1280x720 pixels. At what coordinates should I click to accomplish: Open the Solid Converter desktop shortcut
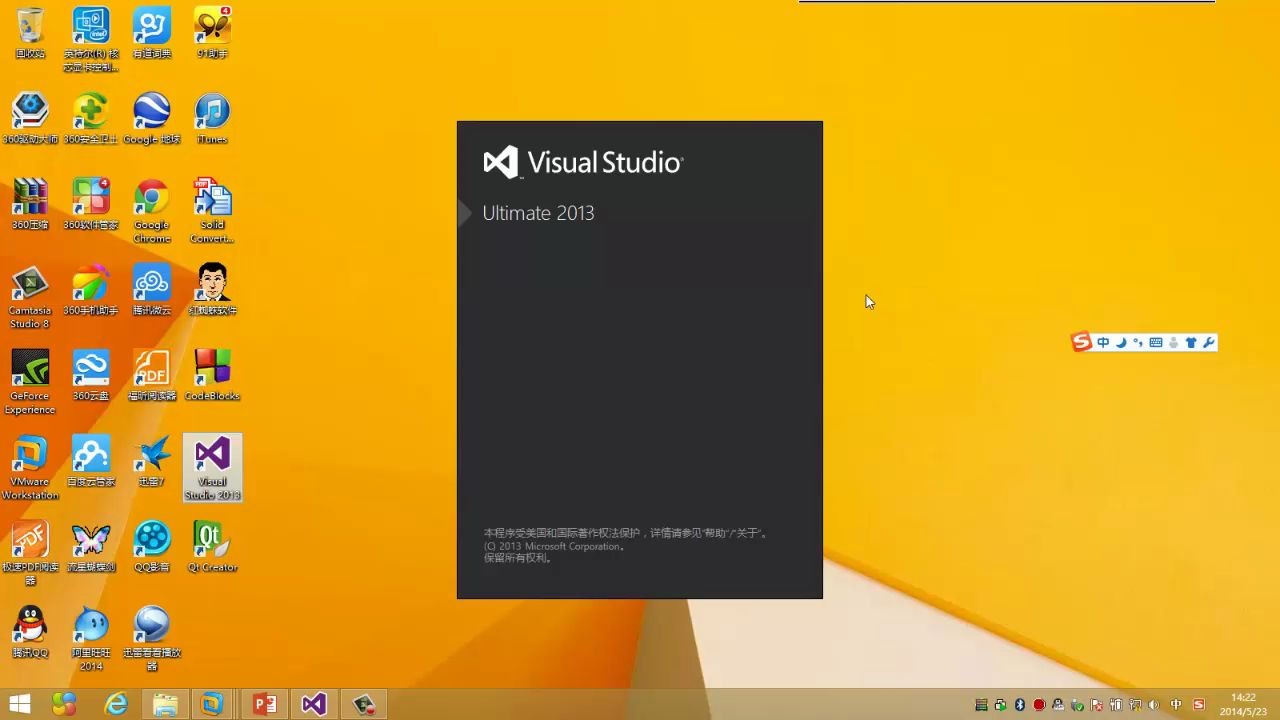coord(212,211)
